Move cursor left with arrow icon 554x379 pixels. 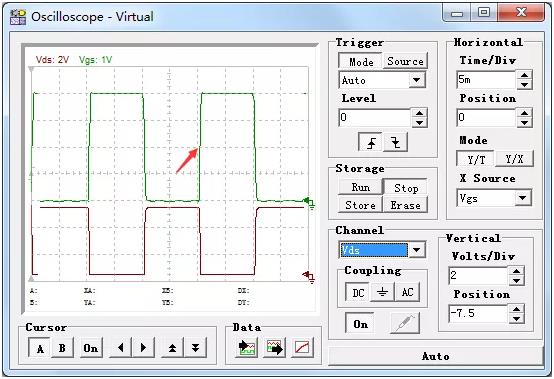(120, 348)
